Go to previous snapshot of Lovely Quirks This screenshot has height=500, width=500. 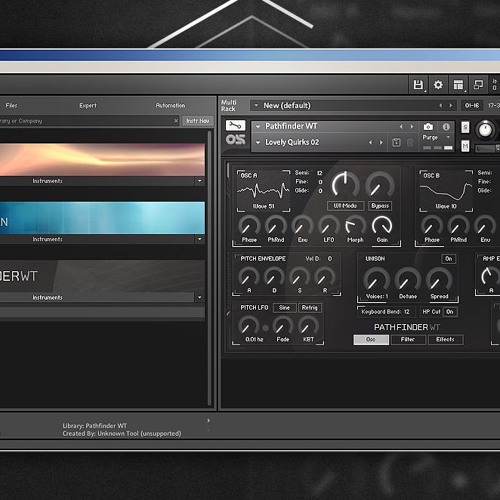pyautogui.click(x=370, y=143)
